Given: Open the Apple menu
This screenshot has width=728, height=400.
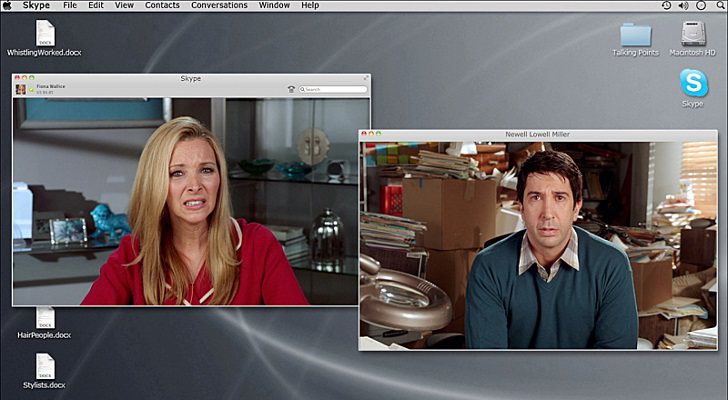Looking at the screenshot, I should tap(8, 5).
